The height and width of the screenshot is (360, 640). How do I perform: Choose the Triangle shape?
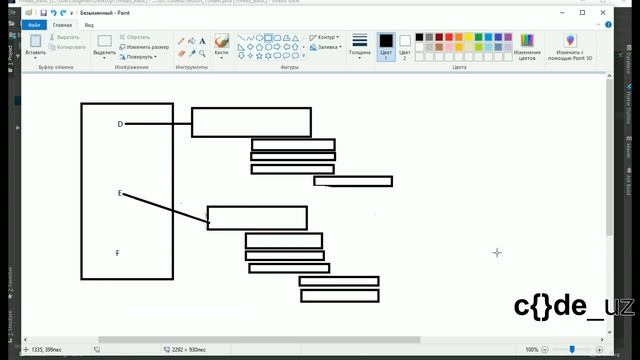pyautogui.click(x=295, y=38)
